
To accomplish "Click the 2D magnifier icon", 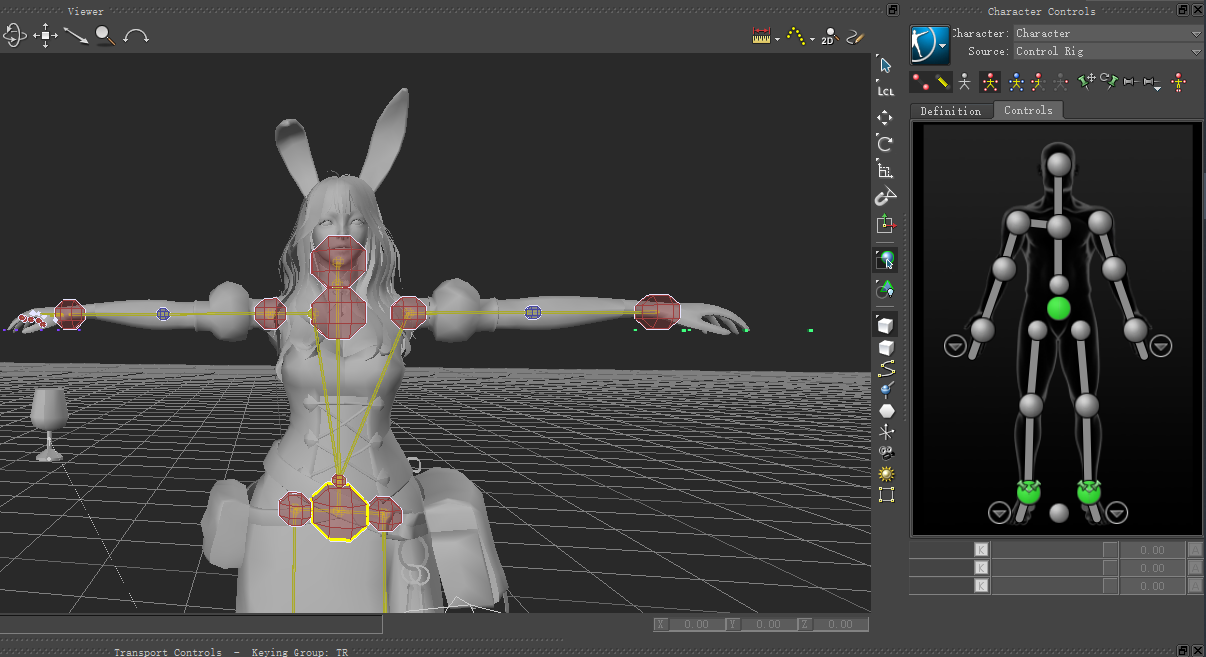I will [828, 37].
